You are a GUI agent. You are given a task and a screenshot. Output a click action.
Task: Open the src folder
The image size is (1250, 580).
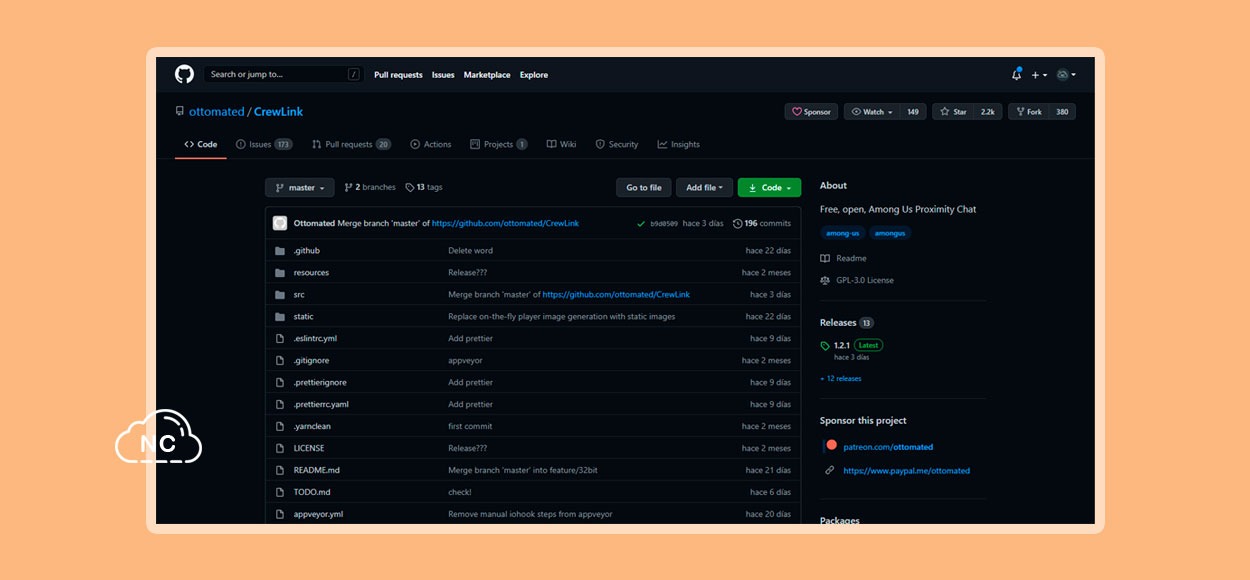pyautogui.click(x=298, y=294)
